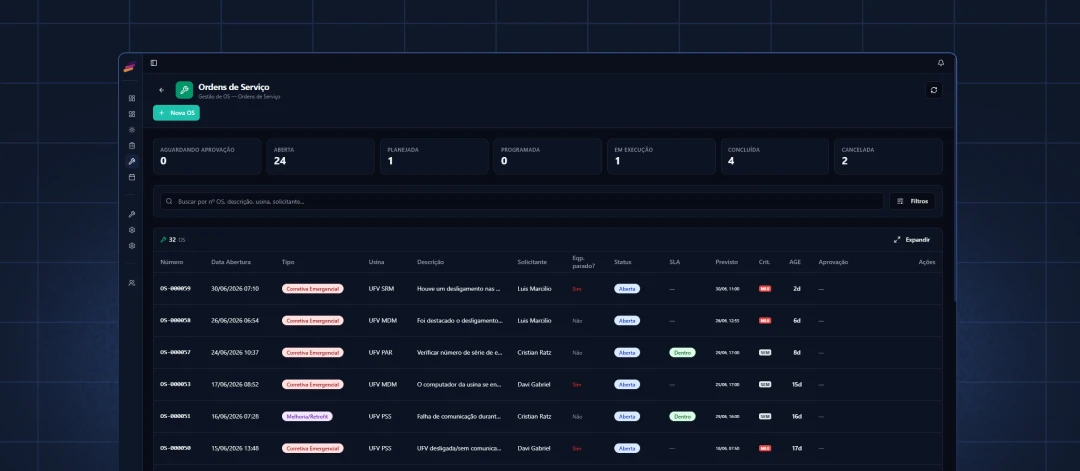Create a new order with Nova OS
The image size is (1080, 471).
(176, 112)
